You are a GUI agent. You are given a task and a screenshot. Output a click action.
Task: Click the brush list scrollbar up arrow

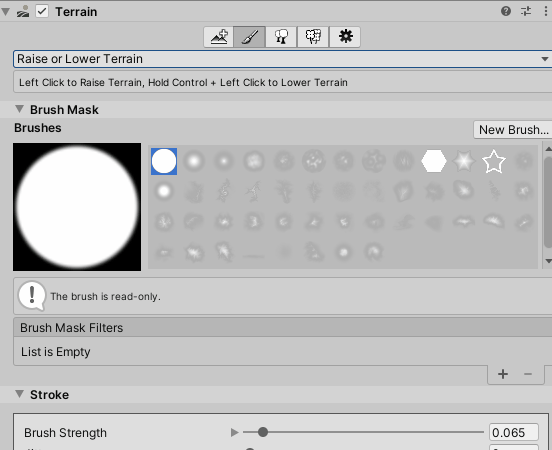pos(548,149)
